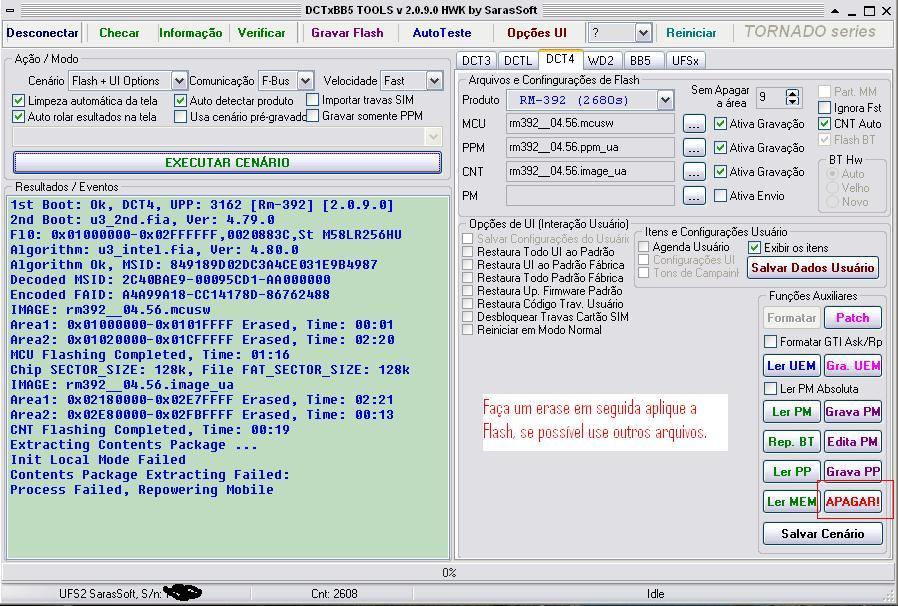Enable Ignora Fst checkbox
This screenshot has width=898, height=606.
click(825, 108)
